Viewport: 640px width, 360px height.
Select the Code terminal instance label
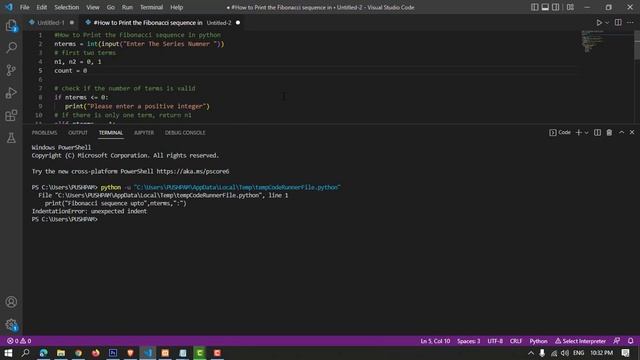560,133
